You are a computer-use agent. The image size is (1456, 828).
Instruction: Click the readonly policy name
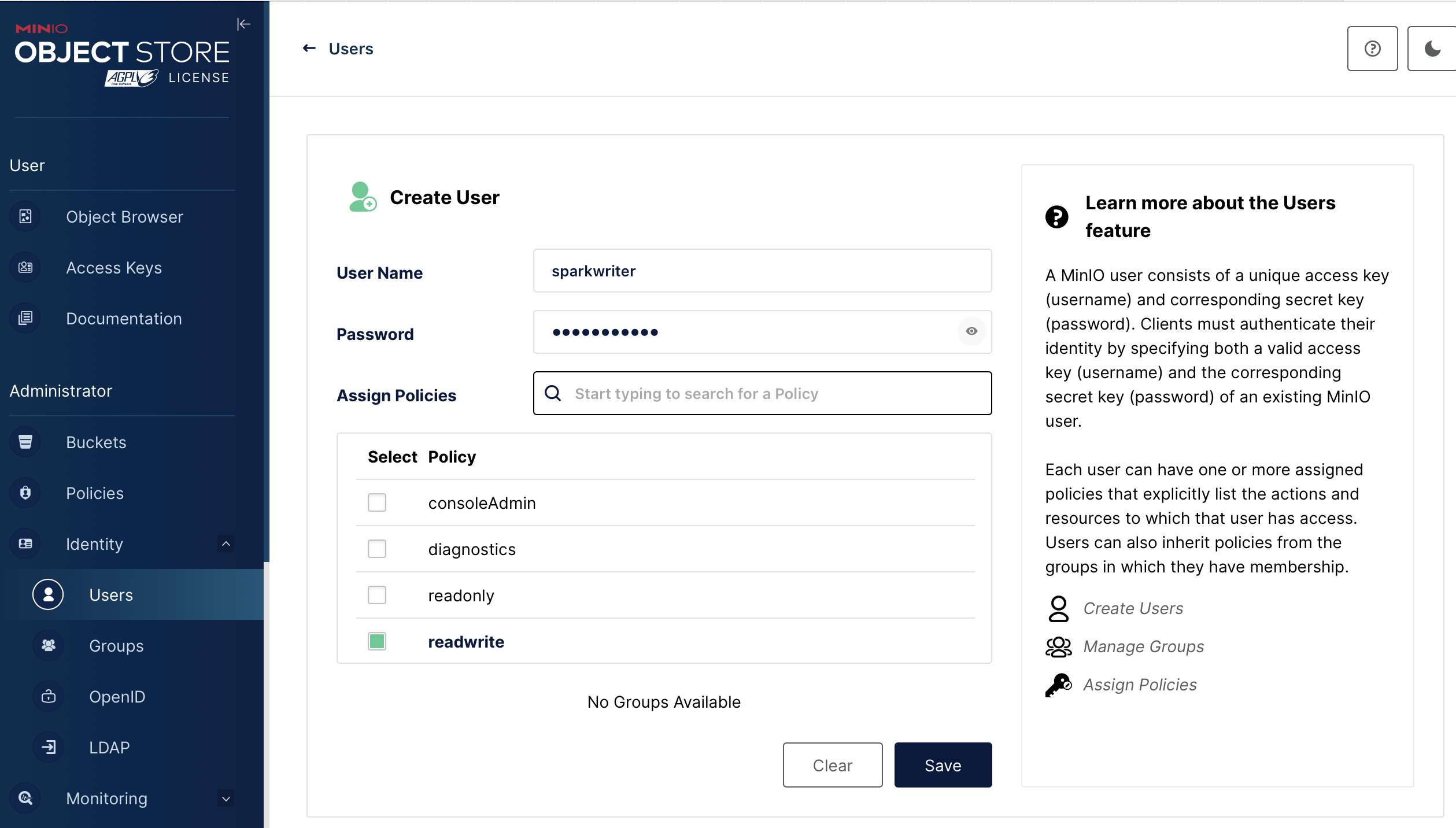click(461, 596)
